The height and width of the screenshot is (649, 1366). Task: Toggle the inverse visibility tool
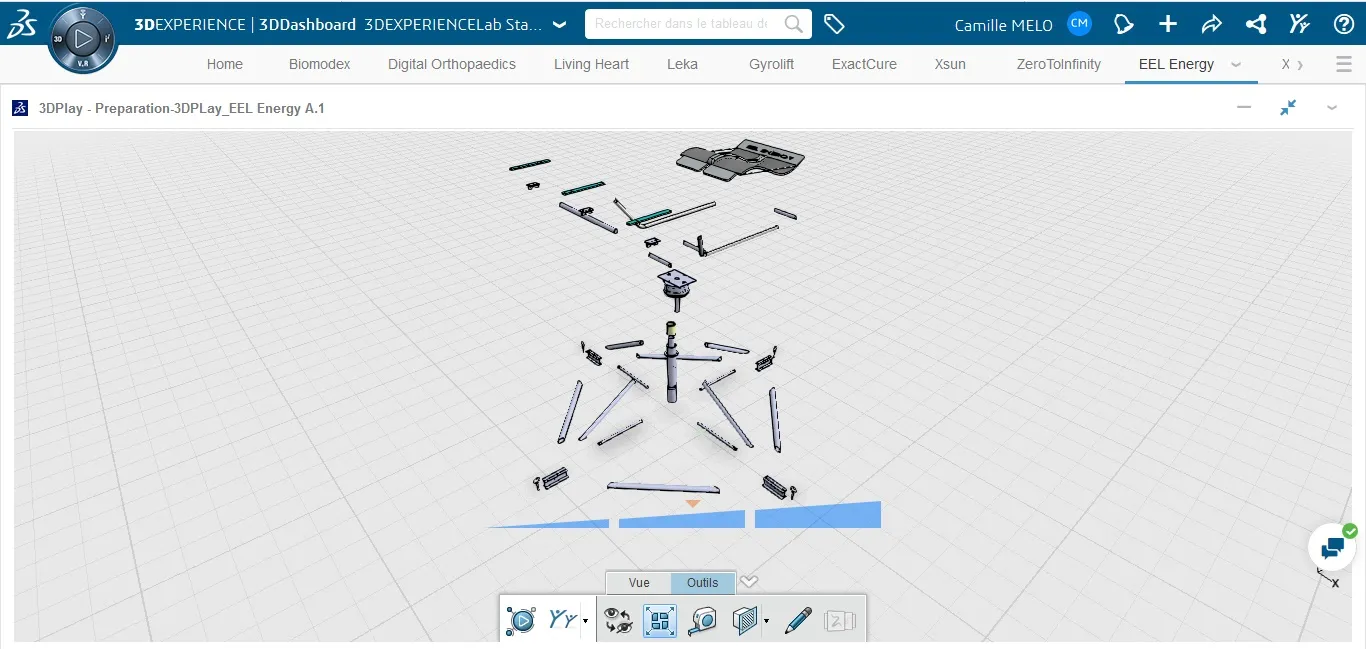[618, 620]
